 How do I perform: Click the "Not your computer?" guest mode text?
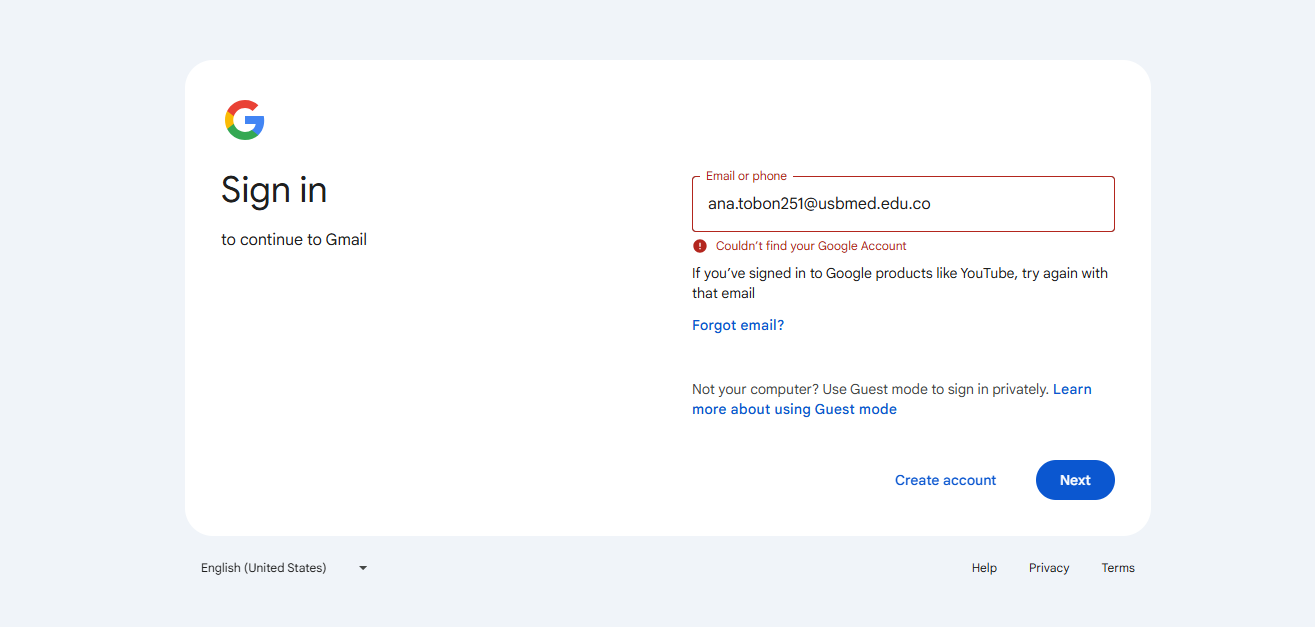[x=870, y=389]
